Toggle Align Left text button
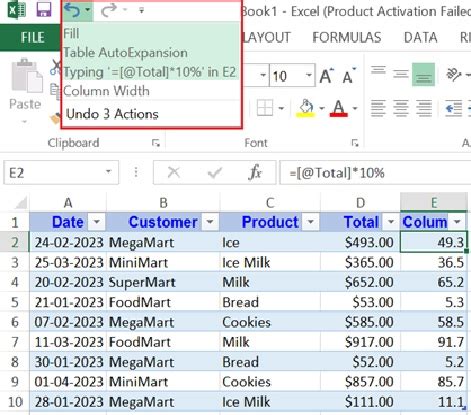Screen dimensions: 471x415 pos(378,108)
